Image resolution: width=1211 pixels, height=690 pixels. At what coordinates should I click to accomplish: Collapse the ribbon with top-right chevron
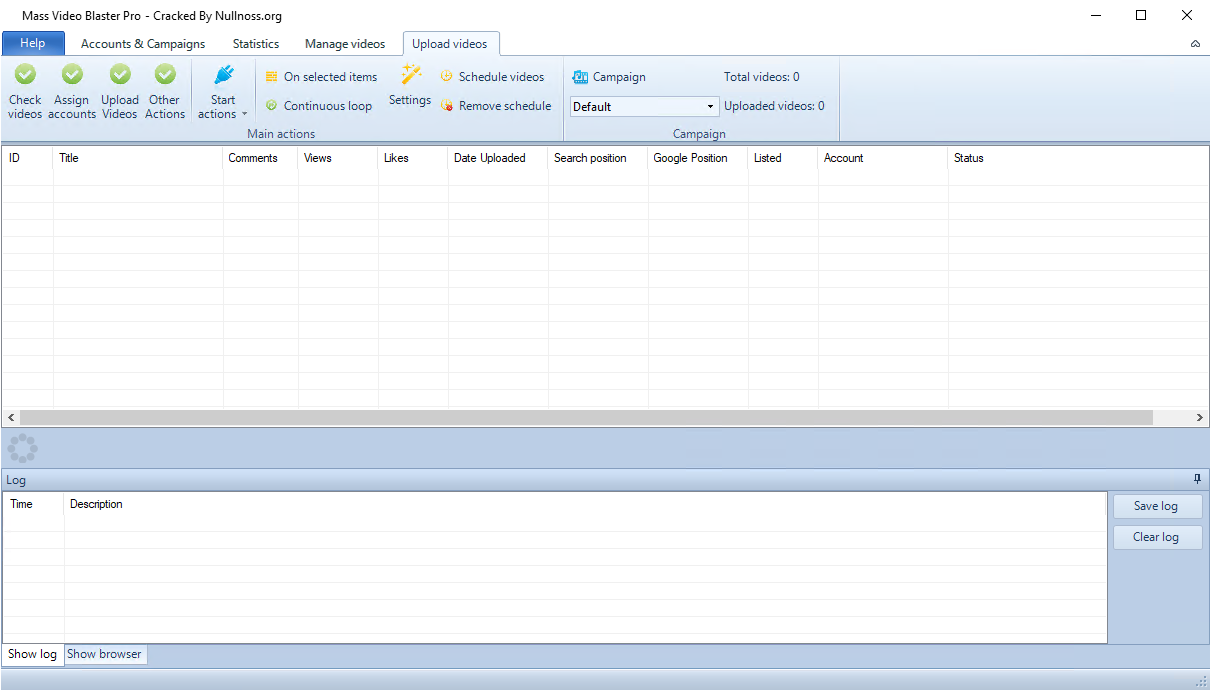(1195, 44)
